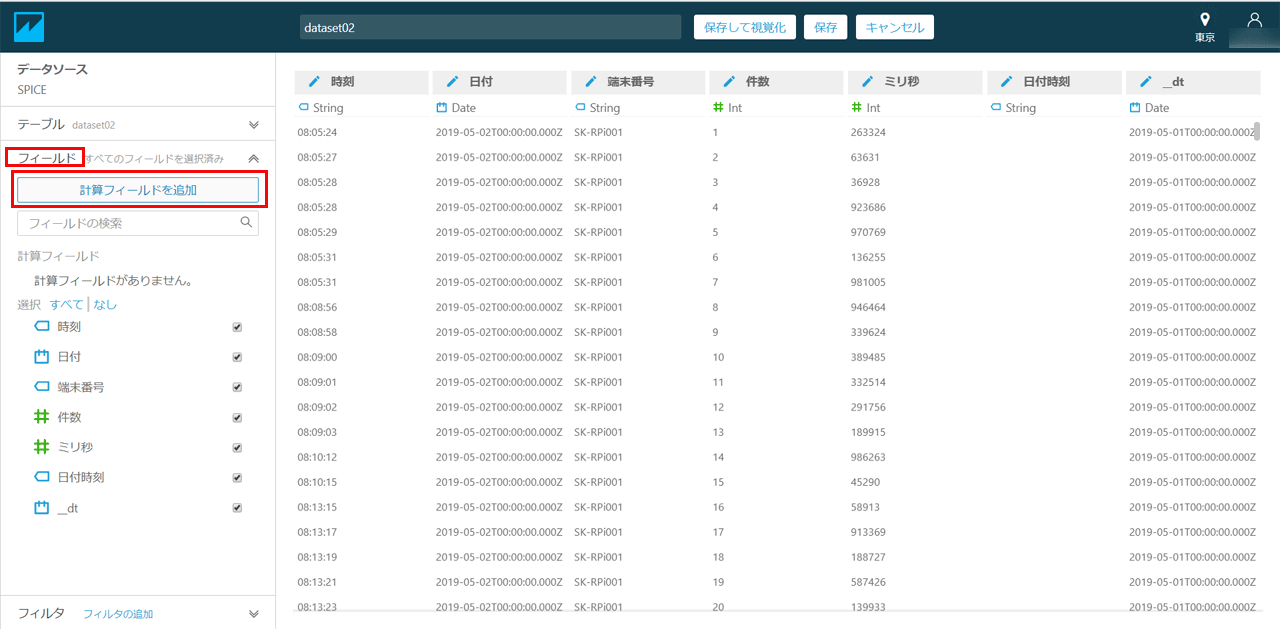
Task: Click the data preview vertical scrollbar
Action: tap(1256, 132)
